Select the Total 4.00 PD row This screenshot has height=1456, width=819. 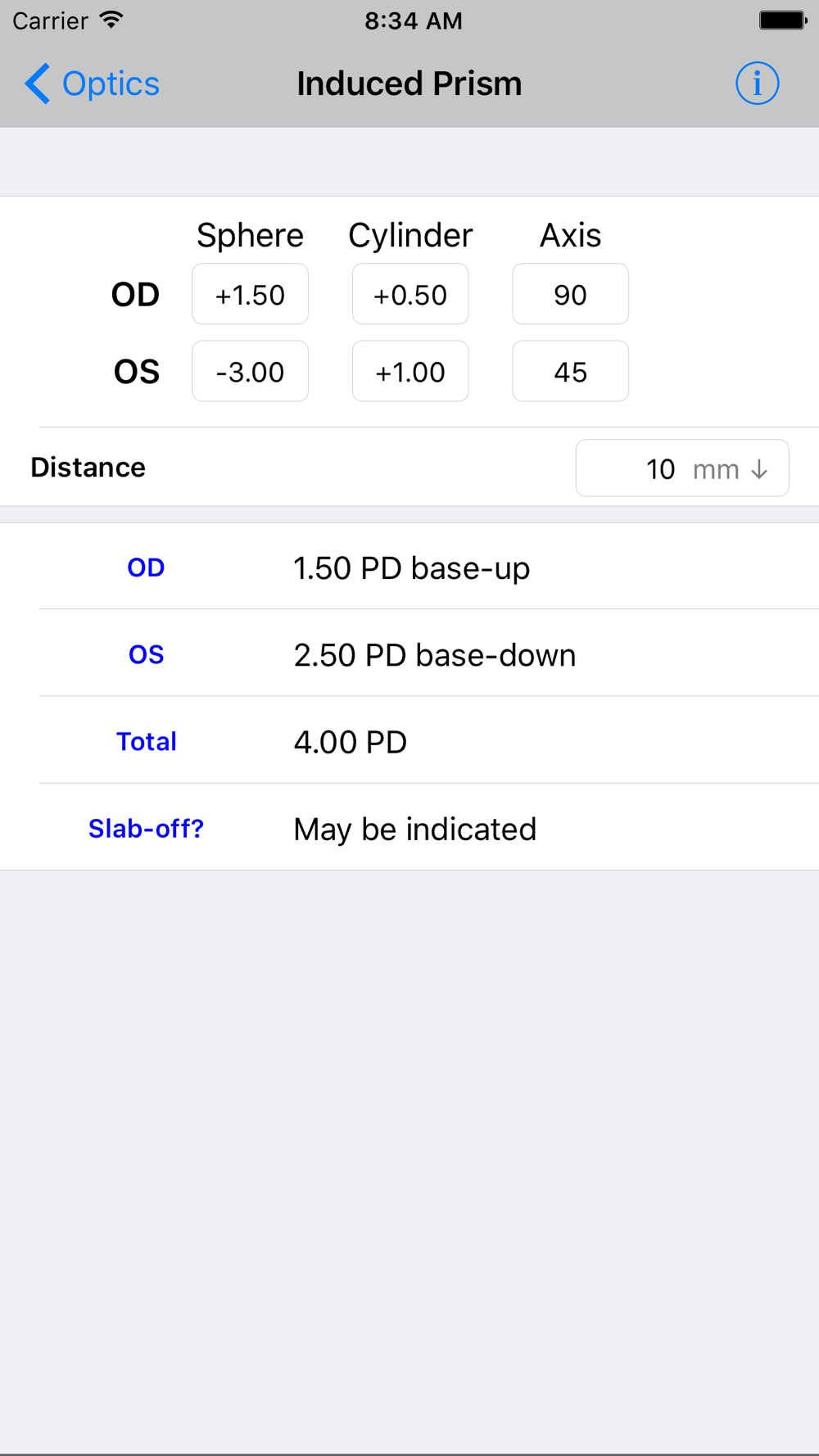[409, 740]
